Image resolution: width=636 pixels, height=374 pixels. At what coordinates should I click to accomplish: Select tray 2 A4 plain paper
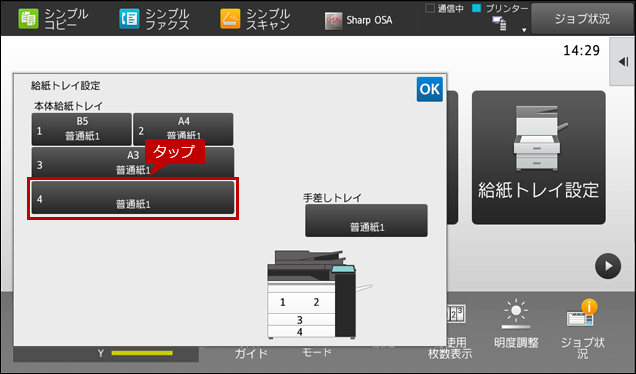(183, 129)
